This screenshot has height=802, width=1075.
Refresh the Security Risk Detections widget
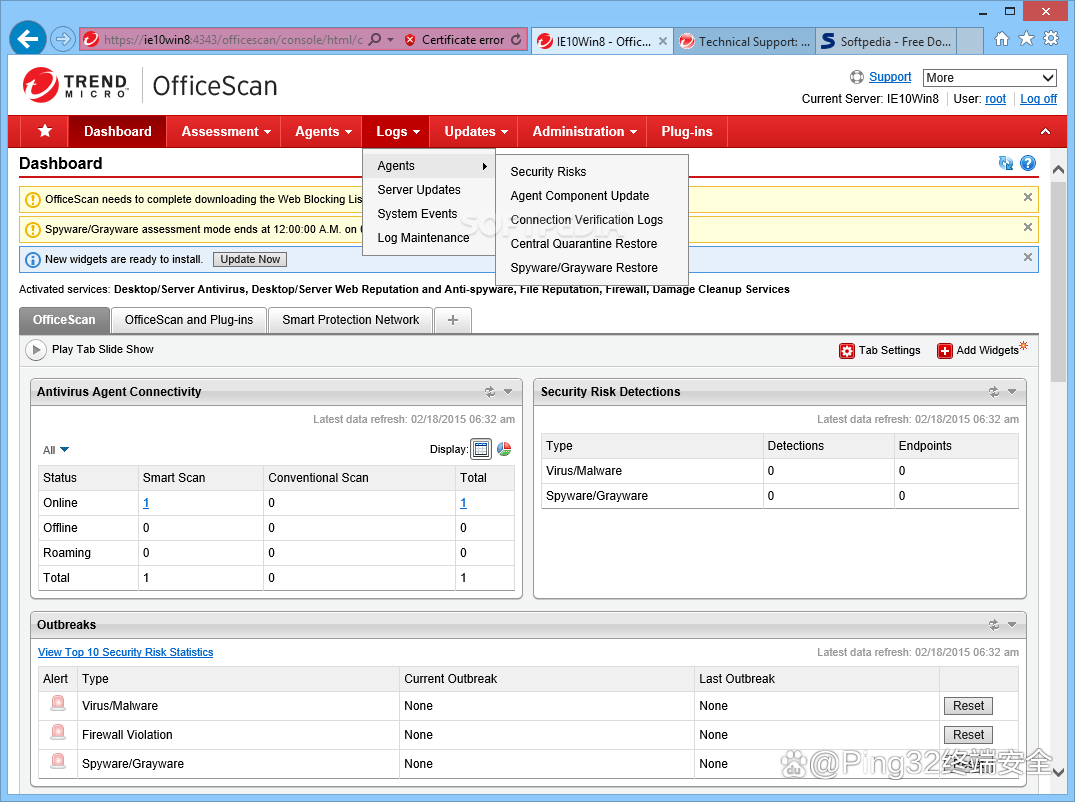coord(993,392)
